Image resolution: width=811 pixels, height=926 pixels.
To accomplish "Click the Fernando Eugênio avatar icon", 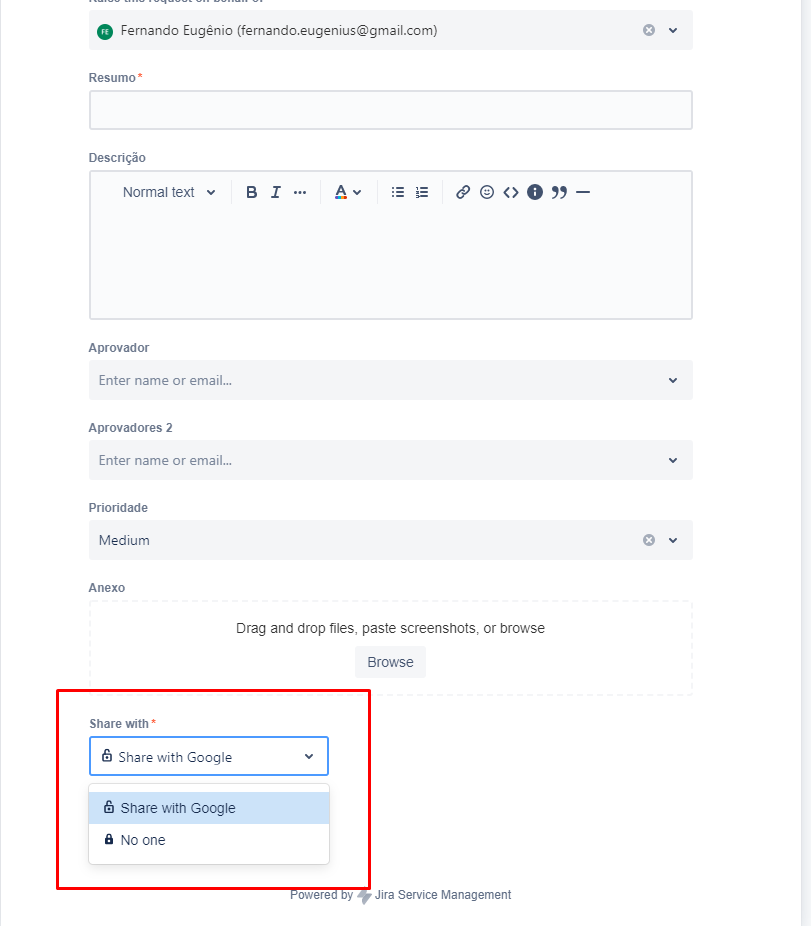I will (x=105, y=31).
